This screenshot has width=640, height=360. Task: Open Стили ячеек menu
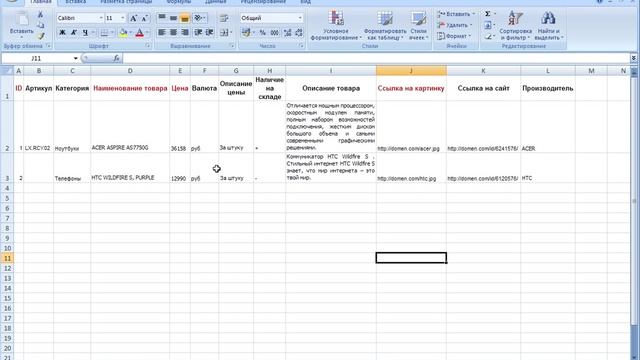pos(419,25)
